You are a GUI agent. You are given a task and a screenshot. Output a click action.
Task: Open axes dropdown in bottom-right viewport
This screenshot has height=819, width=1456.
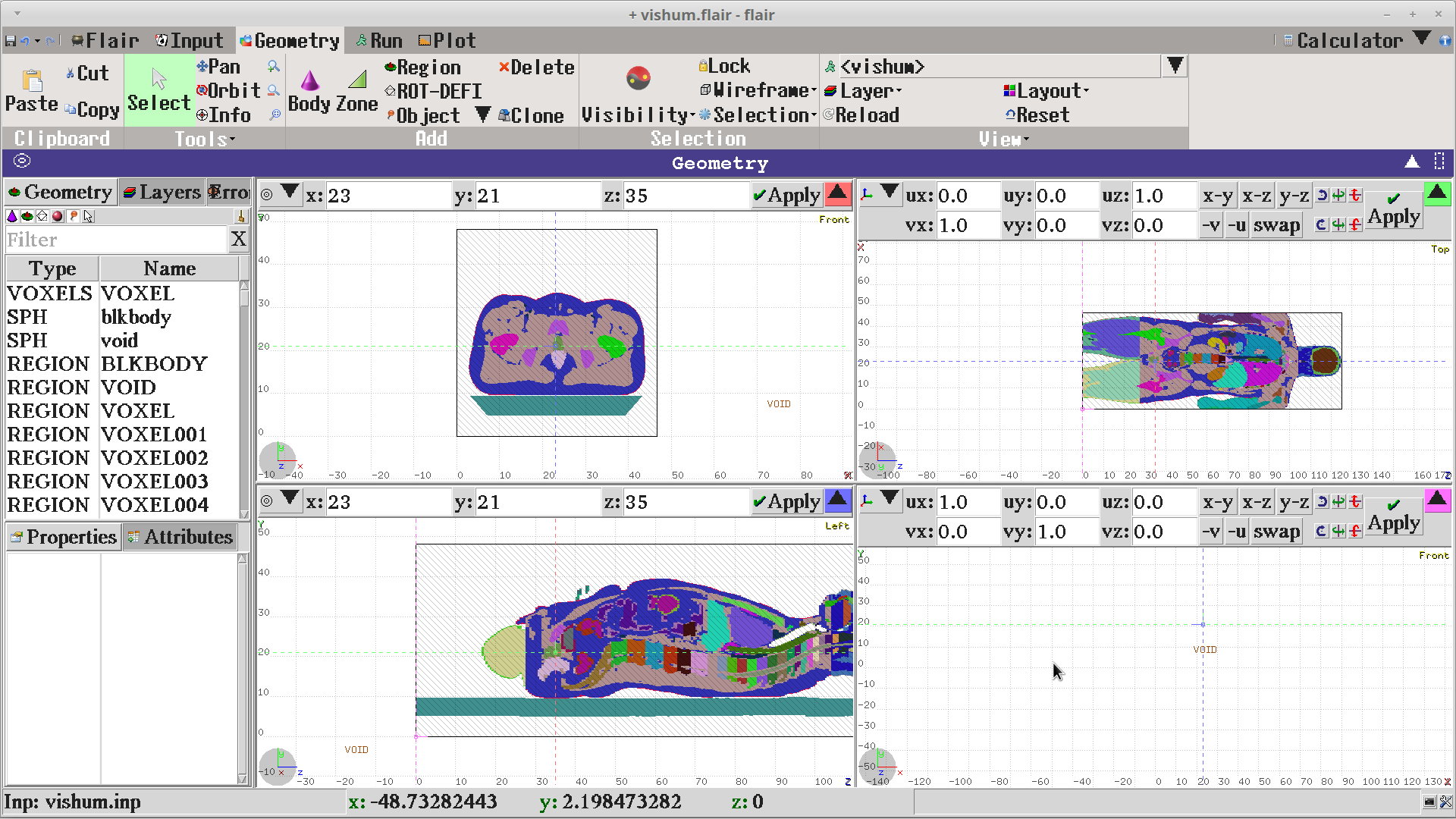pyautogui.click(x=890, y=500)
